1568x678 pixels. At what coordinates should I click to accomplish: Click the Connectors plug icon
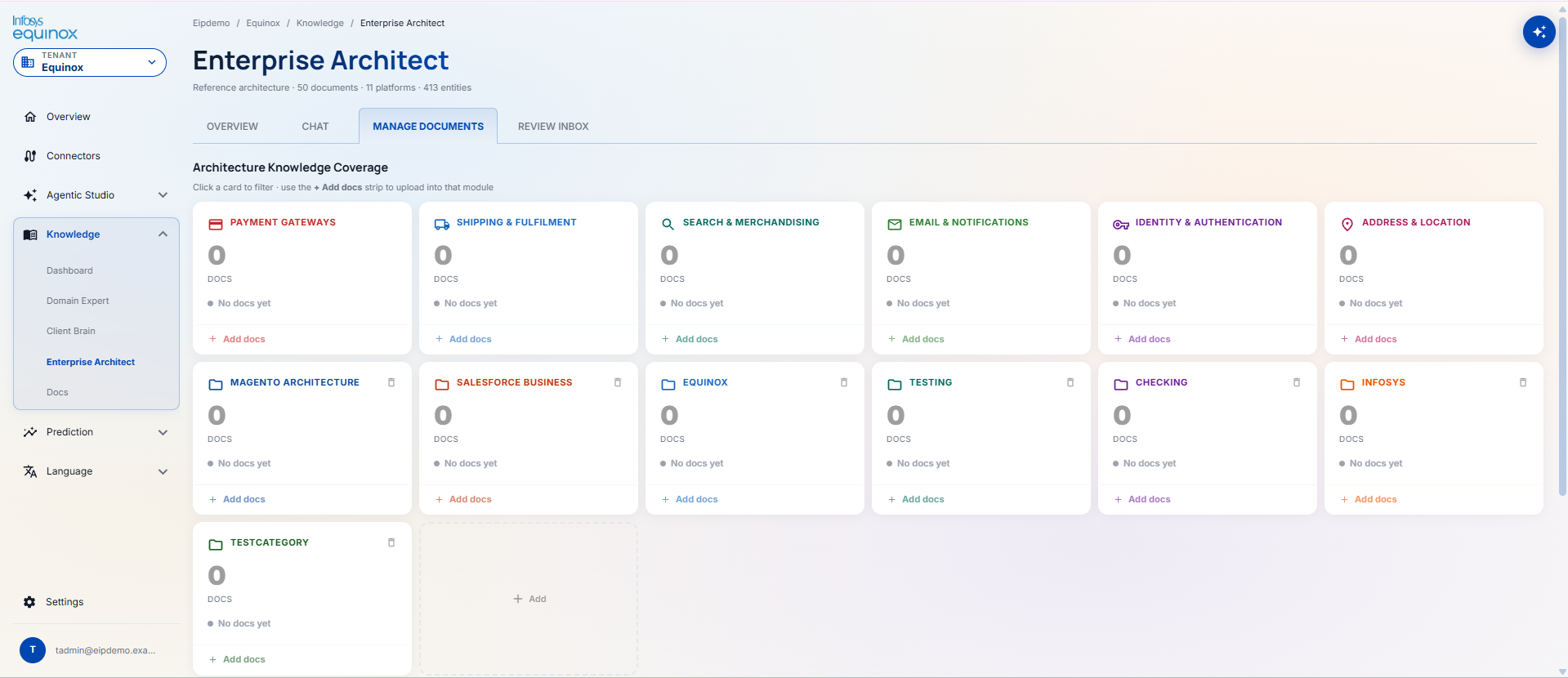click(x=30, y=156)
